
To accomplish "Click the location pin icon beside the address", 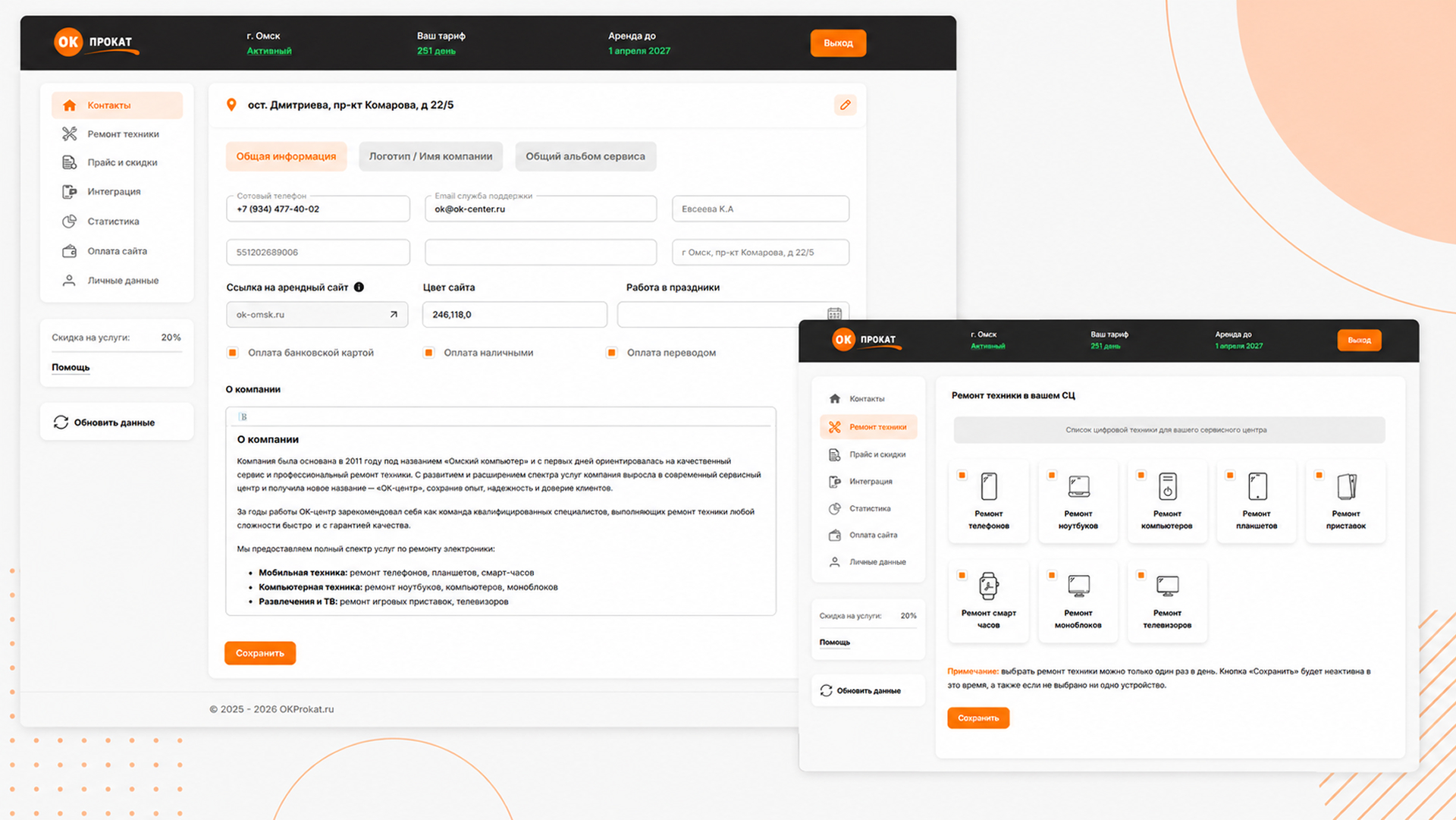I will click(231, 105).
